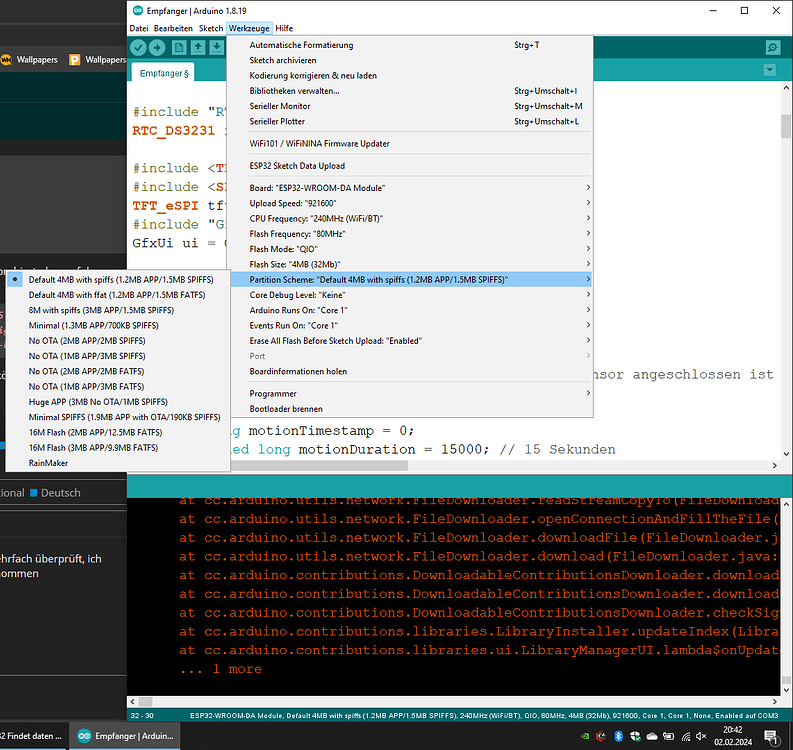The height and width of the screenshot is (750, 793).
Task: Click the New sketch toolbar icon
Action: pos(181,47)
